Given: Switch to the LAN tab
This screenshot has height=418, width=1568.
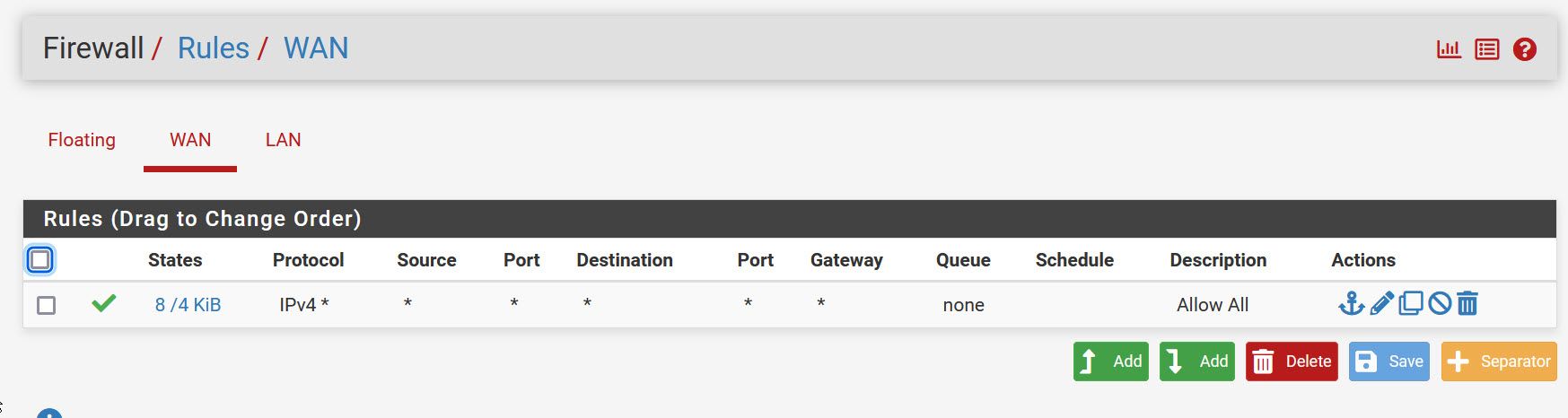Looking at the screenshot, I should pos(283,140).
